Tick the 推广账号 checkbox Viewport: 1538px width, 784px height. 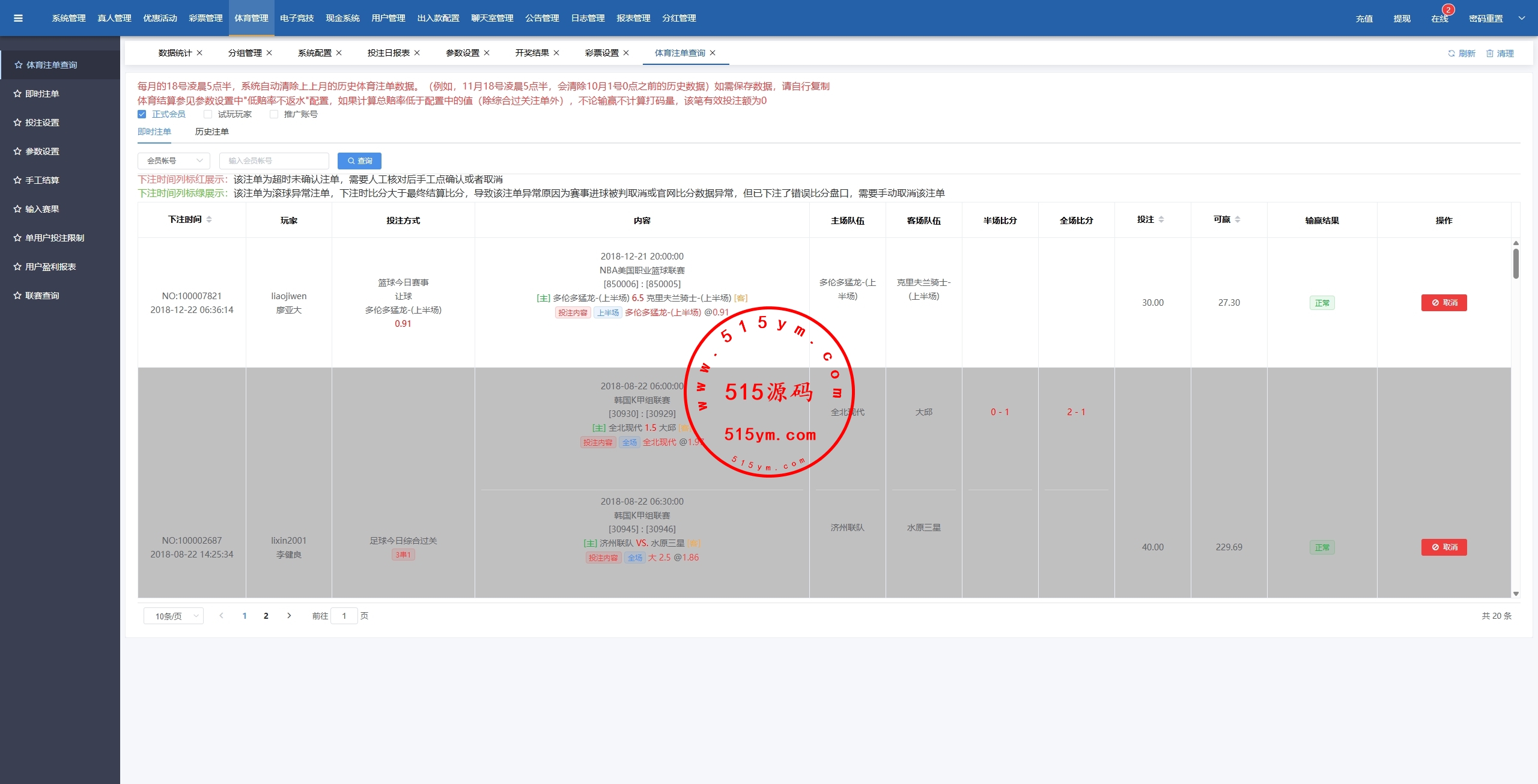[274, 114]
